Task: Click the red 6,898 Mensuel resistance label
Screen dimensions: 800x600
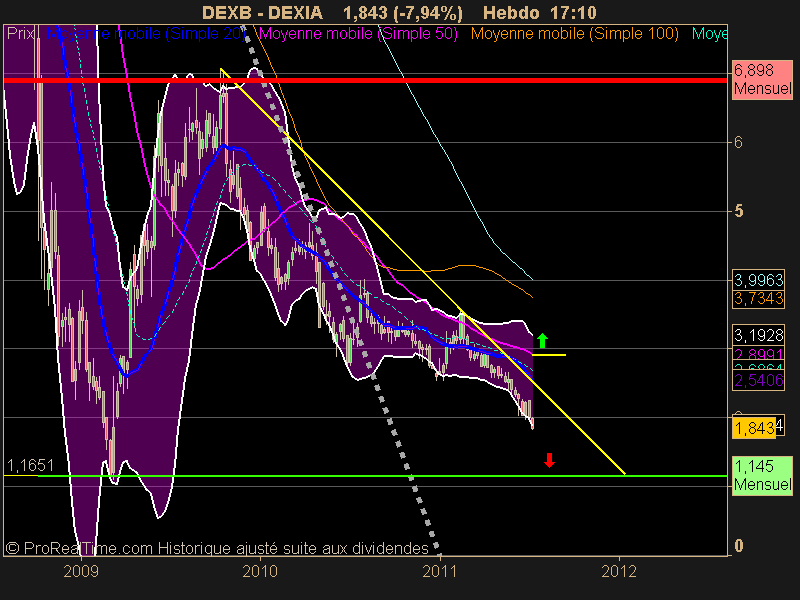Action: coord(762,79)
